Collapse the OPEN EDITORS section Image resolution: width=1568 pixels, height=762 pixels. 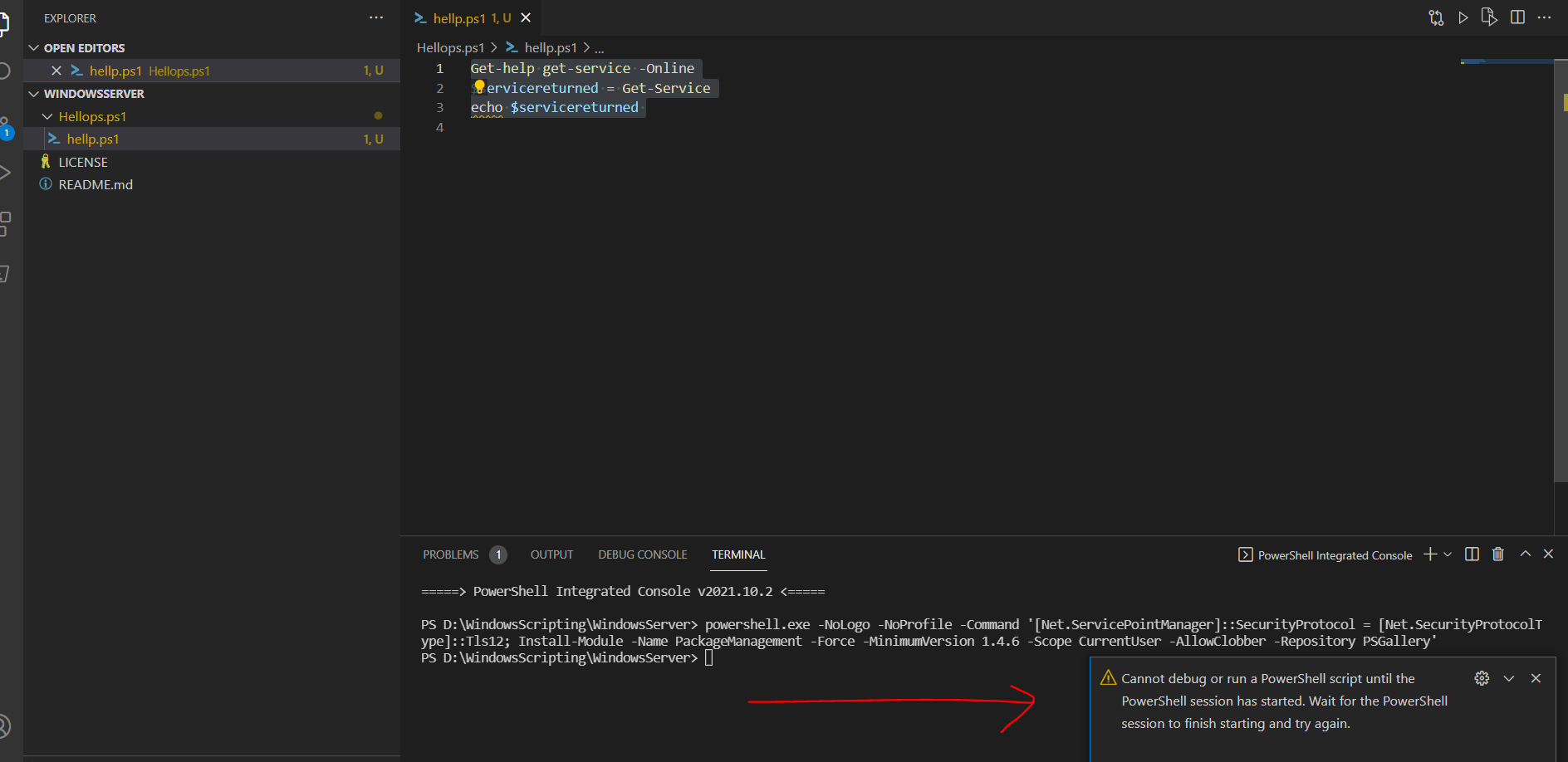coord(34,47)
